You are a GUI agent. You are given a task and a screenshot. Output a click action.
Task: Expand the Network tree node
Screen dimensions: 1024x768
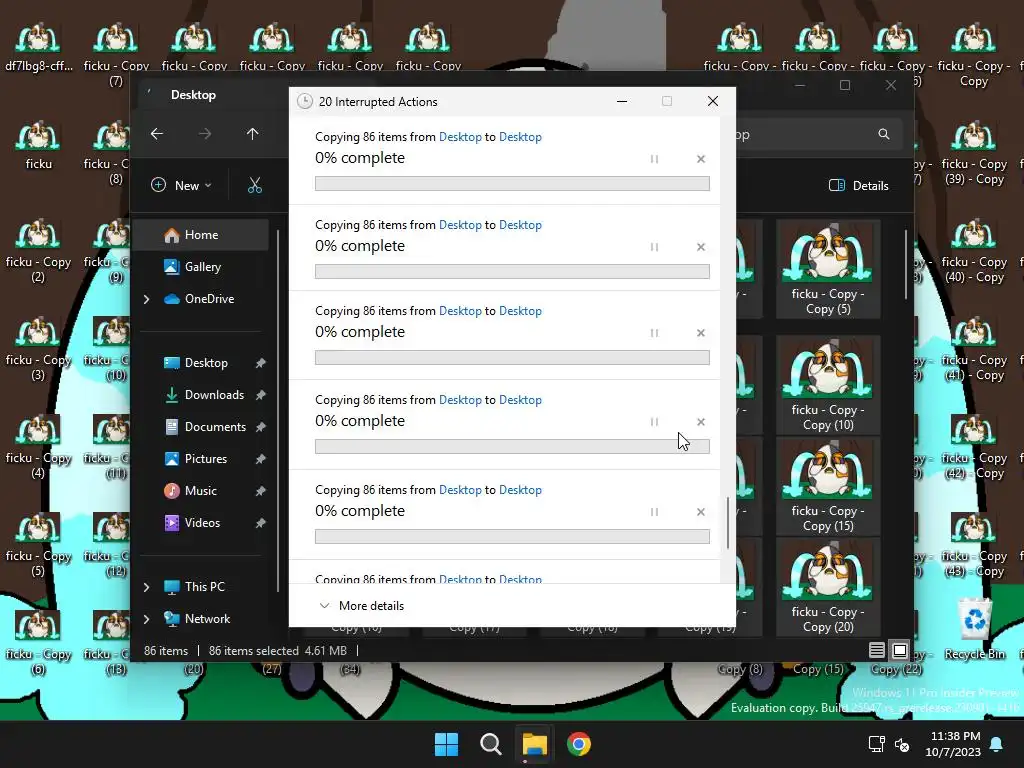coord(146,619)
